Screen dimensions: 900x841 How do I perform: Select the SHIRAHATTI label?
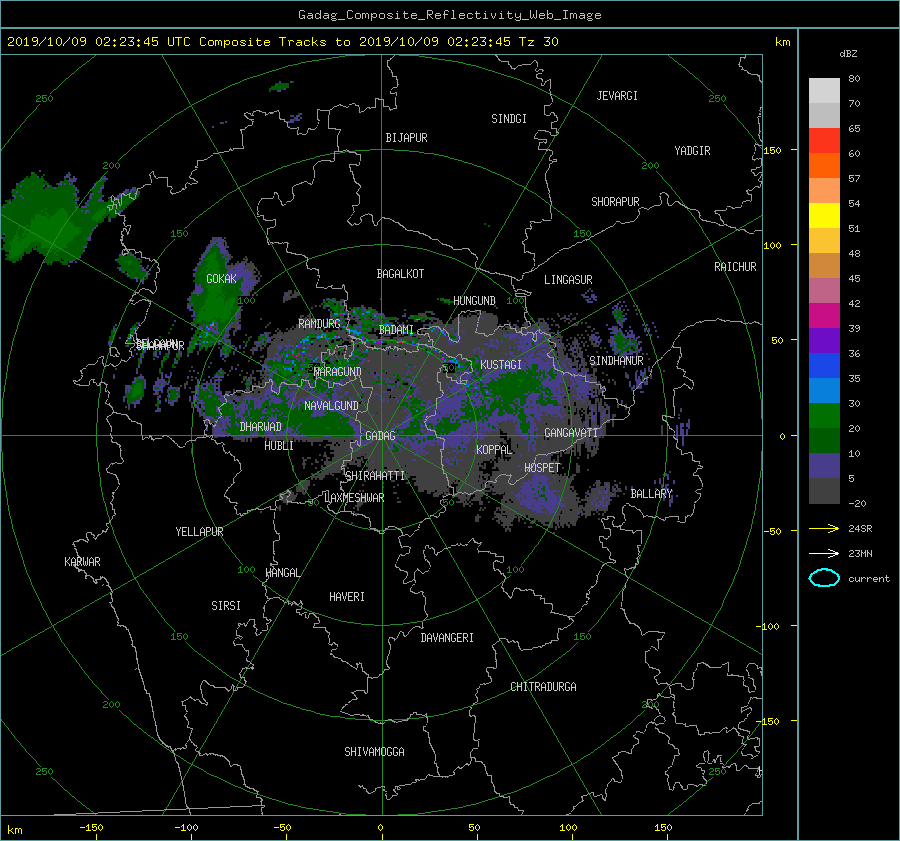tap(375, 476)
